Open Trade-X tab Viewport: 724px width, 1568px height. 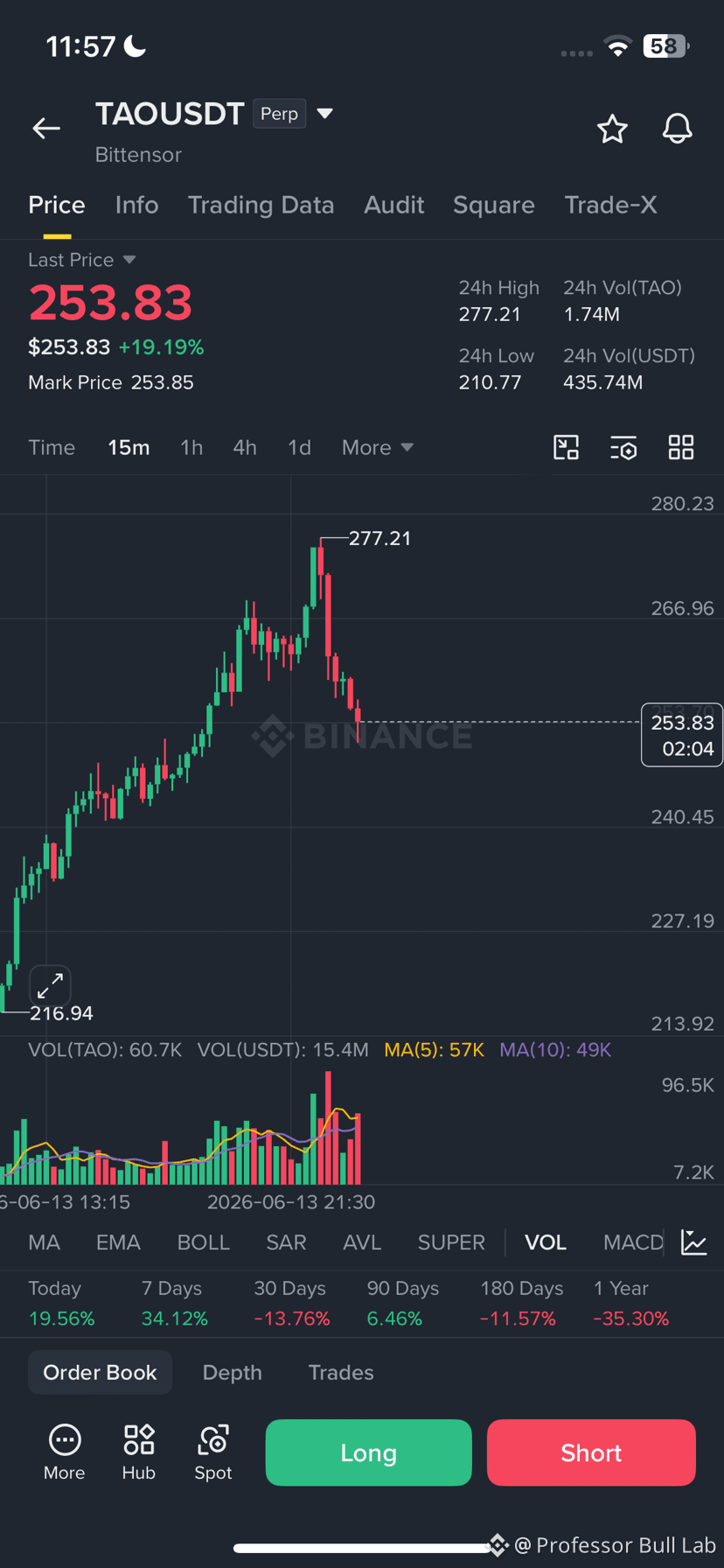click(610, 205)
